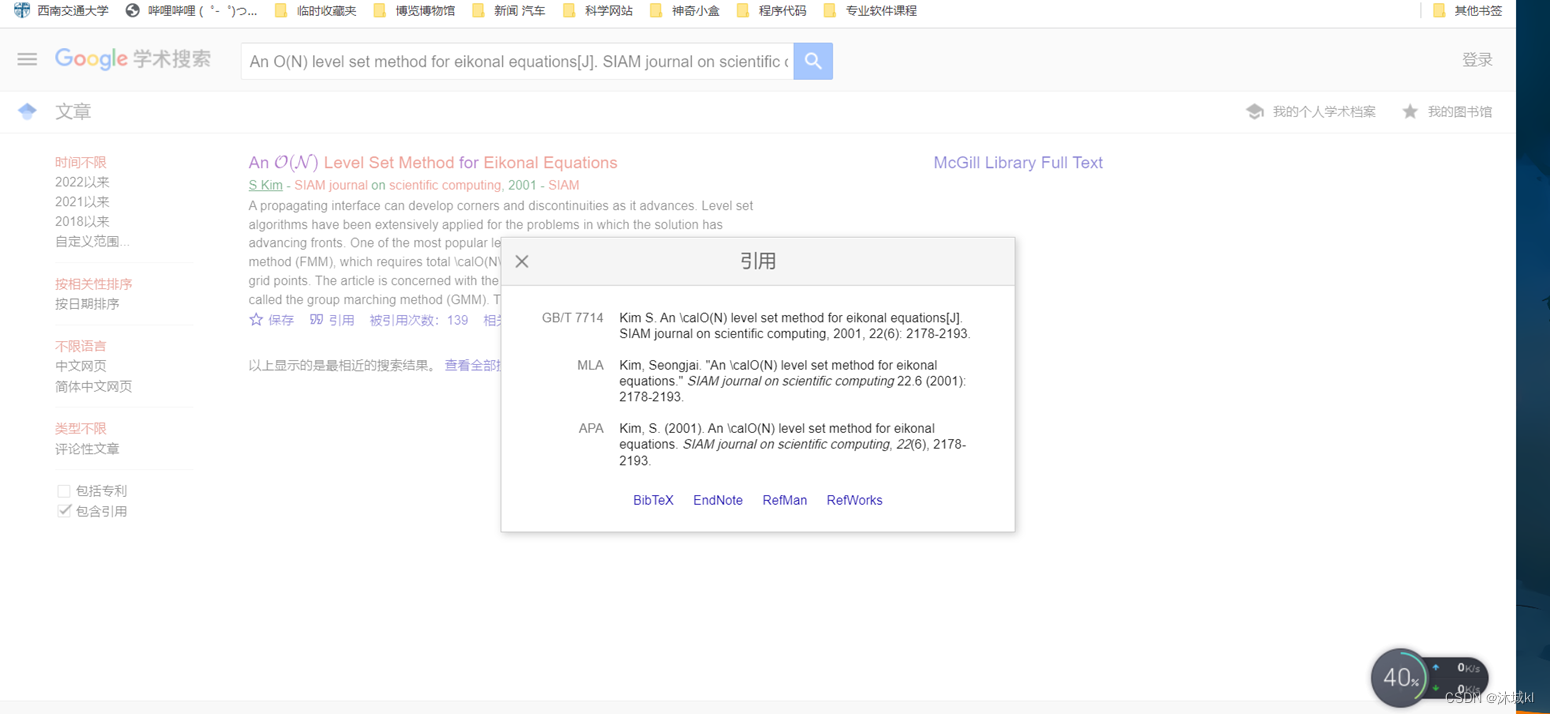Image resolution: width=1550 pixels, height=714 pixels.
Task: Open the hamburger menu next to Google logo
Action: [x=27, y=60]
